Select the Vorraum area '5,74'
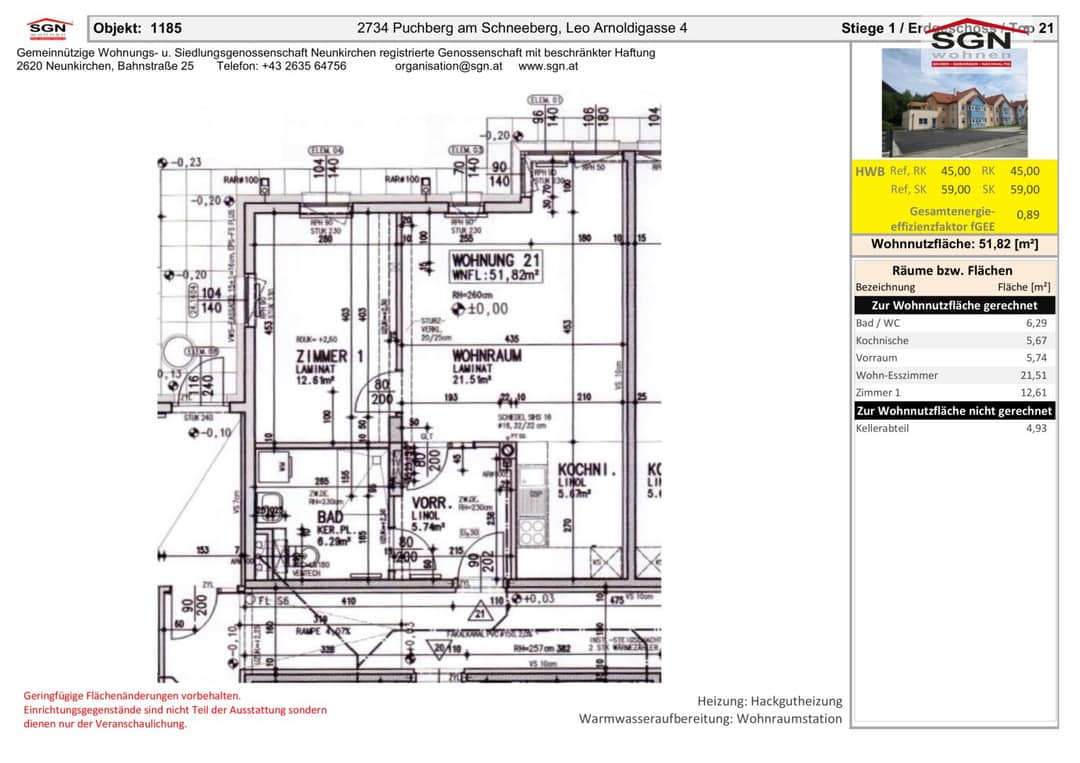This screenshot has height=763, width=1080. (1037, 357)
